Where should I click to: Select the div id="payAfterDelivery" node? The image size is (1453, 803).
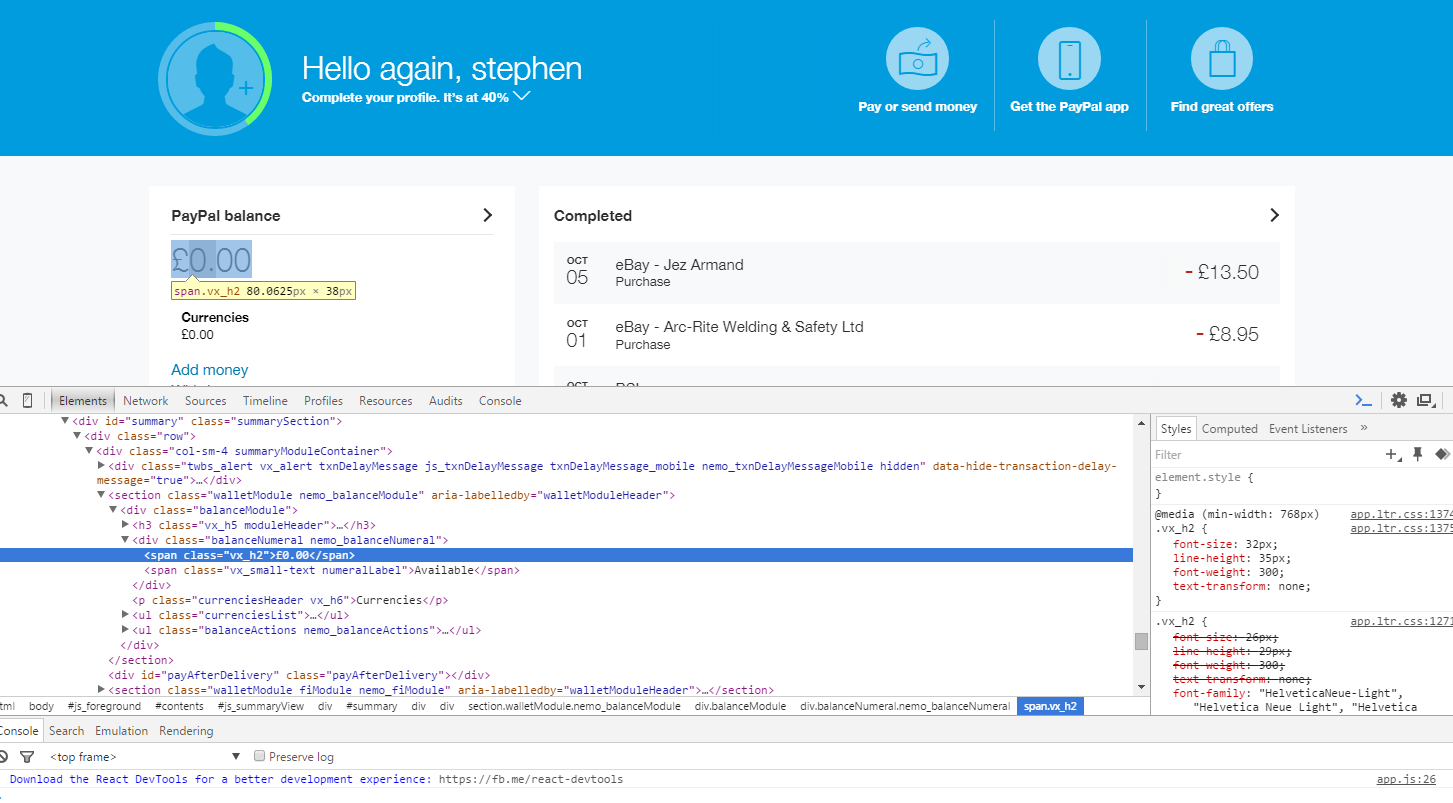[x=299, y=675]
